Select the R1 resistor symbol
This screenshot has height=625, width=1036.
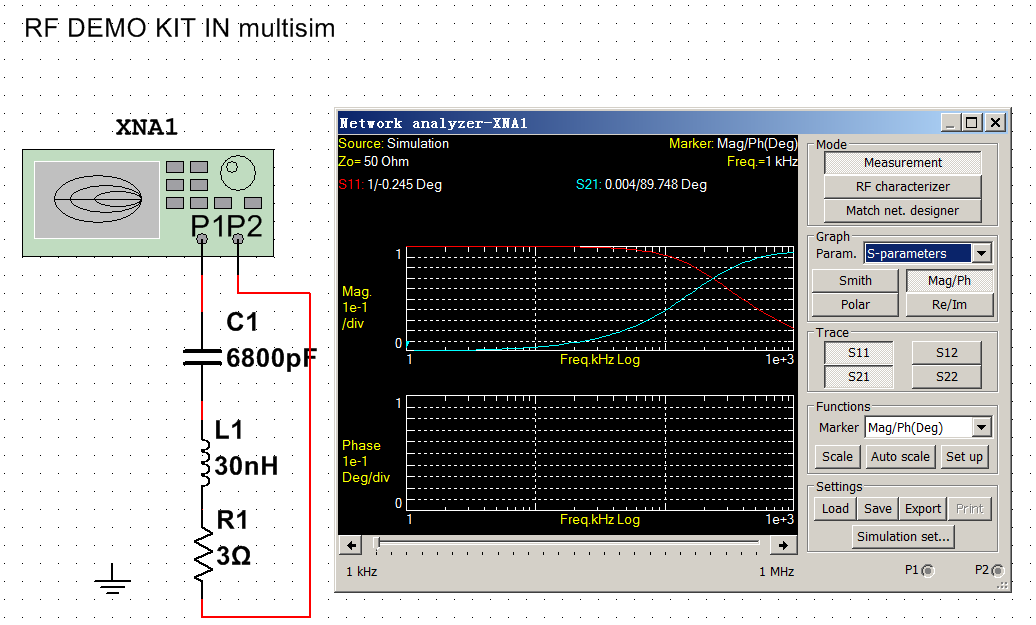(x=203, y=556)
